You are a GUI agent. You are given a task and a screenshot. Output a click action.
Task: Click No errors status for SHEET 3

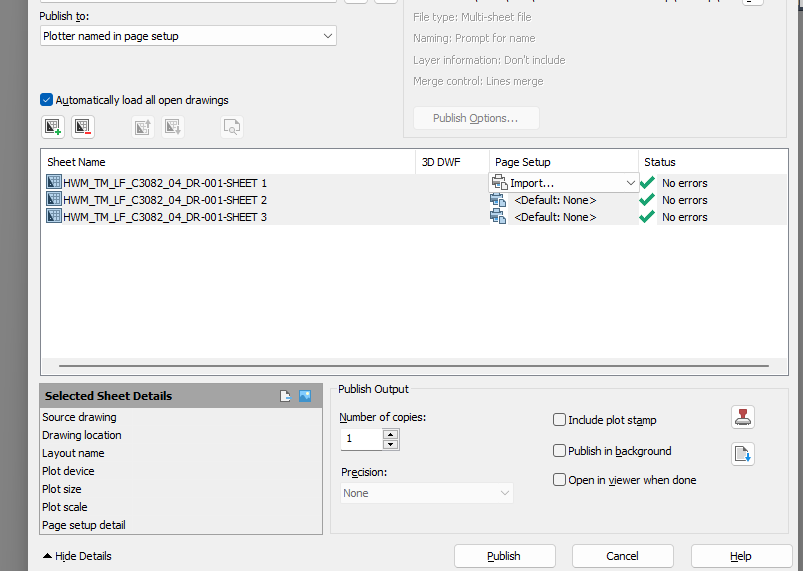pos(685,217)
